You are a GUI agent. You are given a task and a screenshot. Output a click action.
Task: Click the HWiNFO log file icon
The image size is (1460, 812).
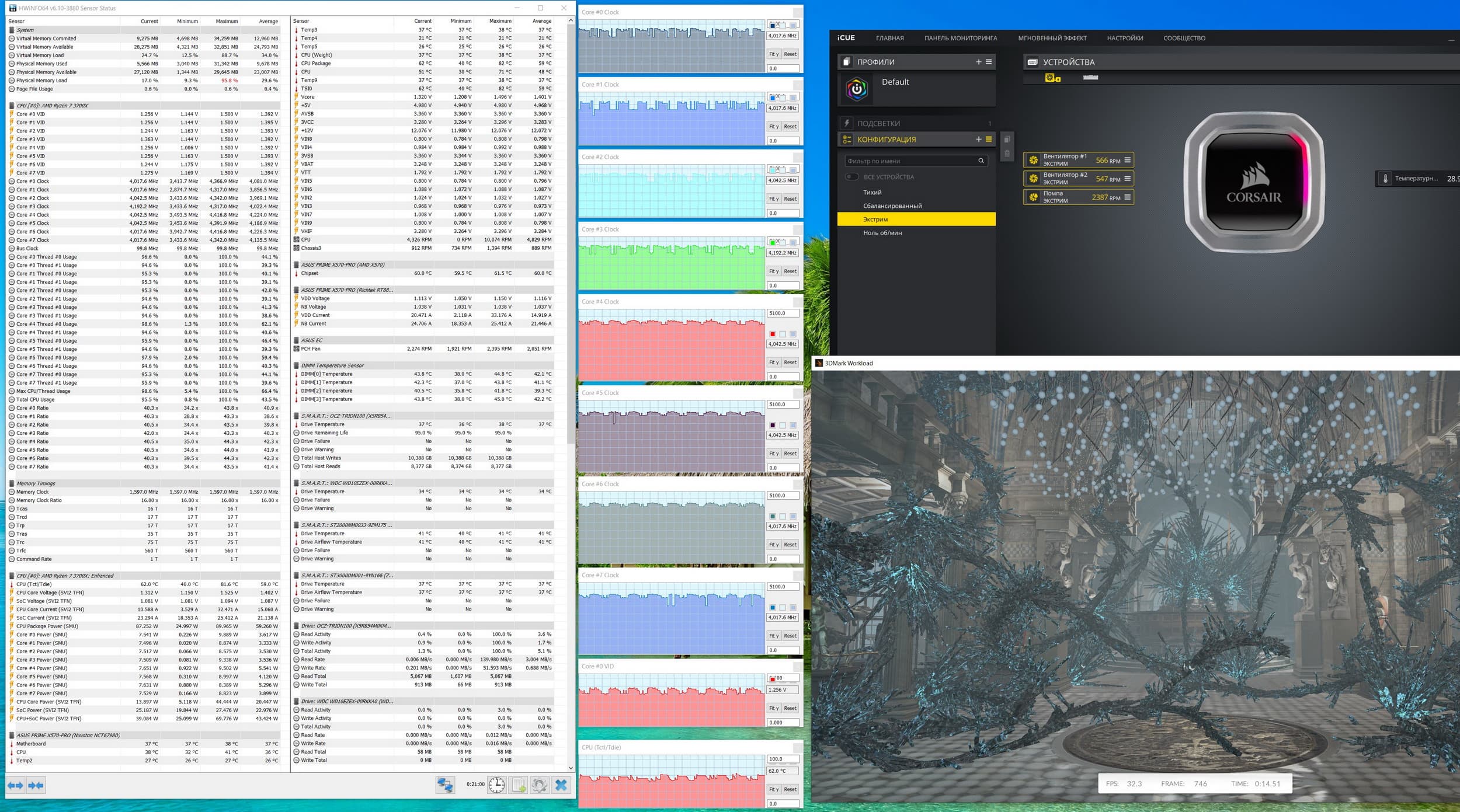click(x=519, y=785)
